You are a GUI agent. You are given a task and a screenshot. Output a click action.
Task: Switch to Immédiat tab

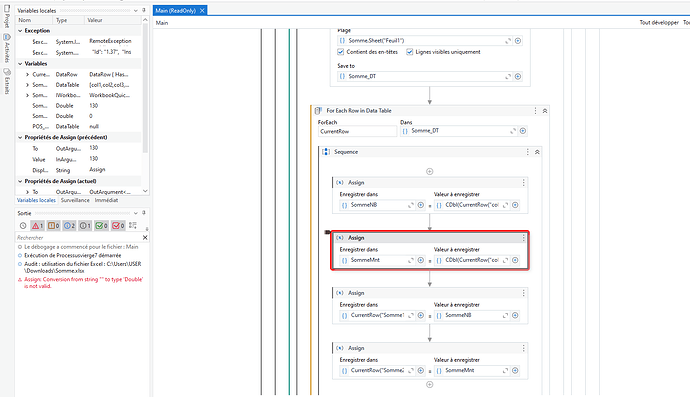click(x=106, y=200)
